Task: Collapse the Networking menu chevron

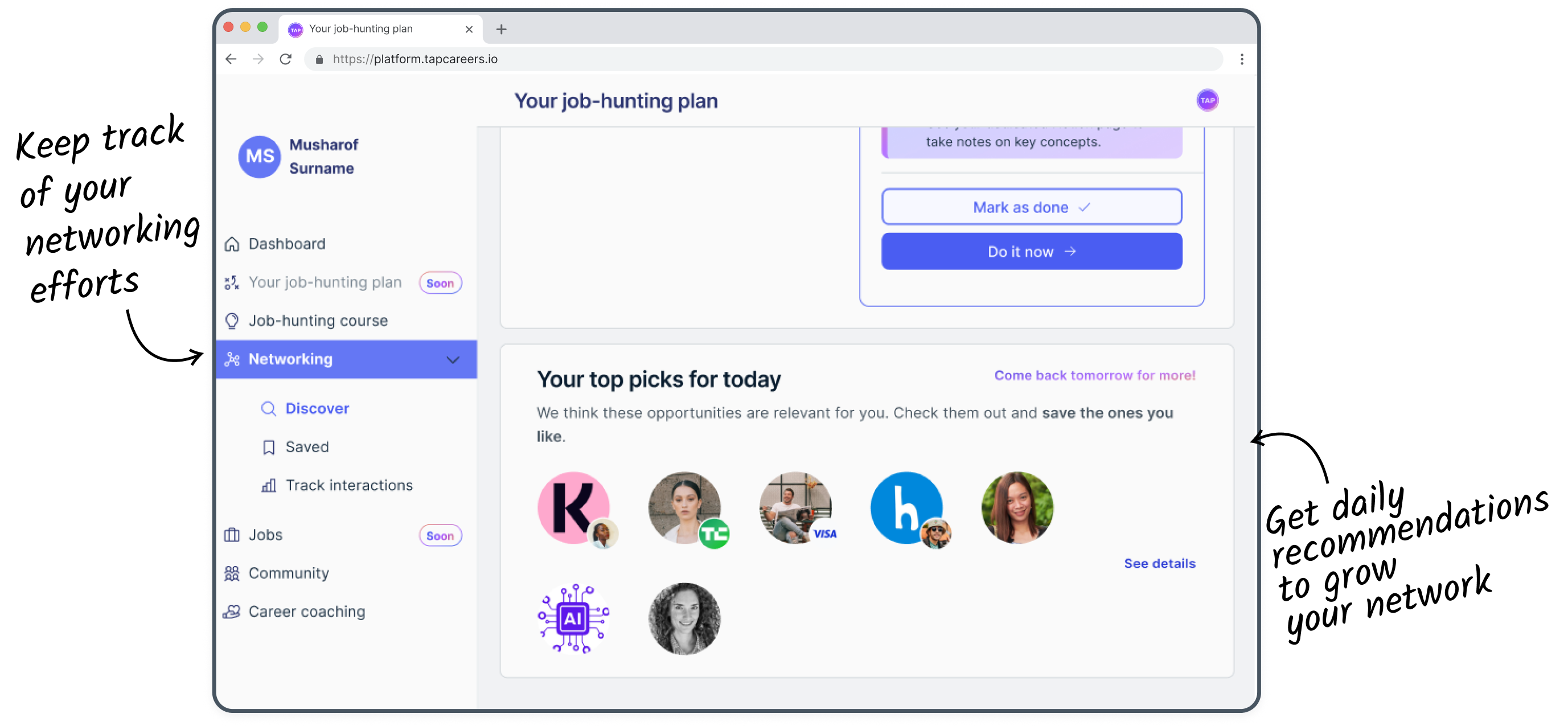Action: coord(453,360)
